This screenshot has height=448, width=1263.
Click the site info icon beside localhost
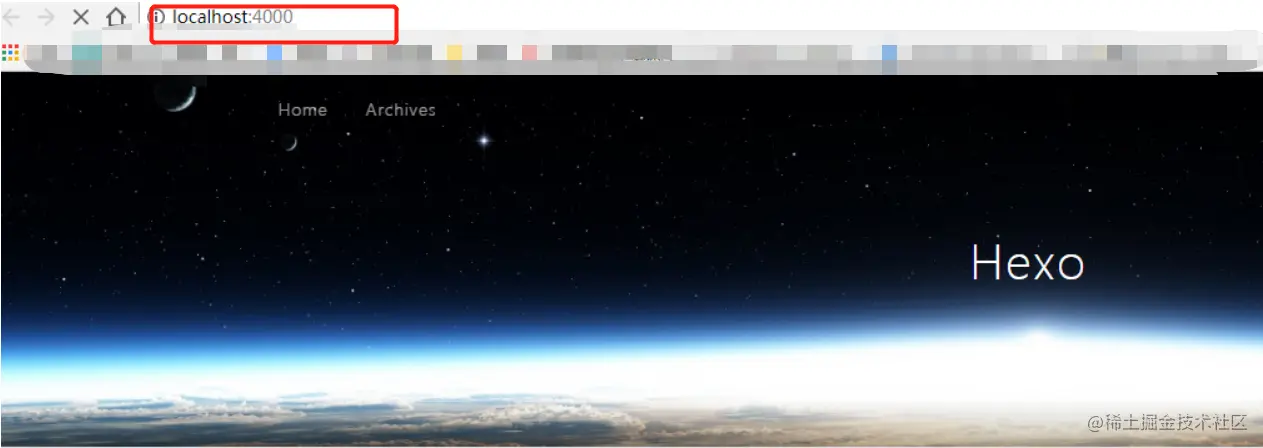click(x=156, y=17)
